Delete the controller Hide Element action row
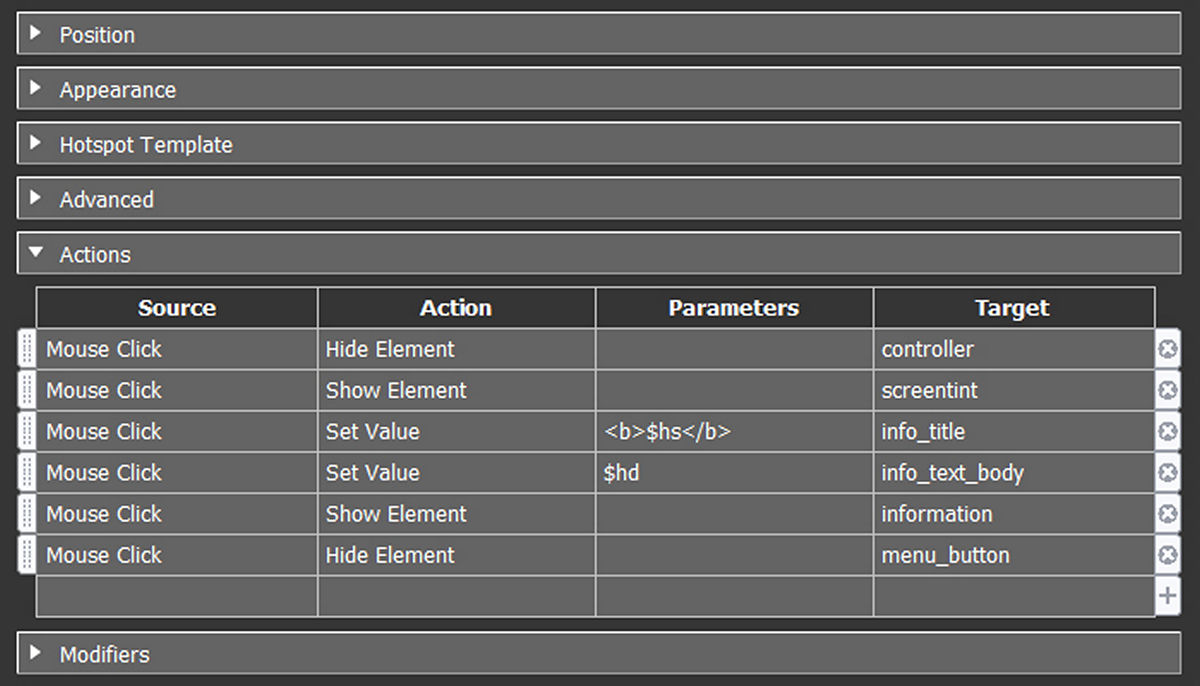 click(x=1167, y=349)
